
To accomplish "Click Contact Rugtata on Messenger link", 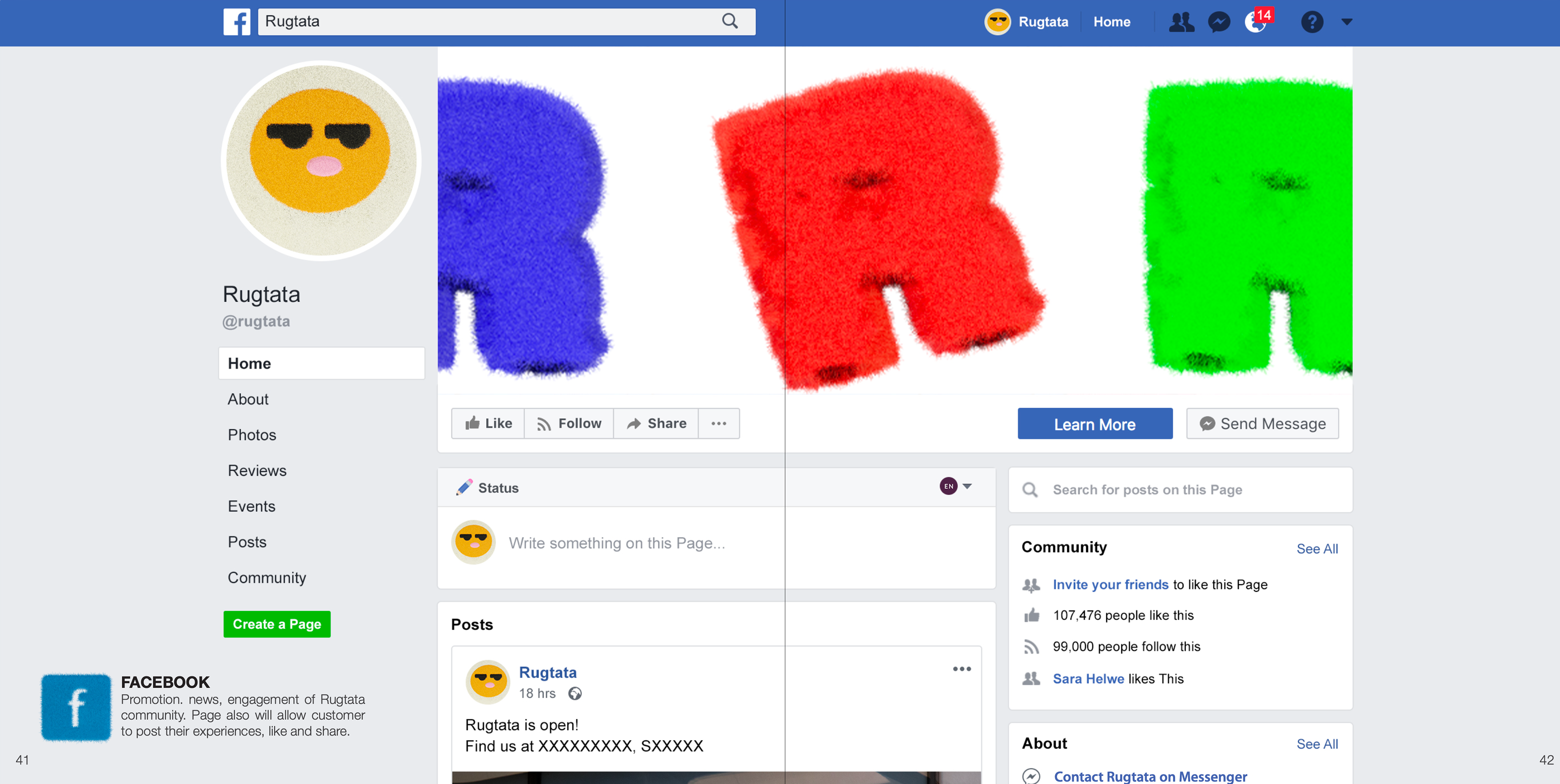I will tap(1150, 776).
